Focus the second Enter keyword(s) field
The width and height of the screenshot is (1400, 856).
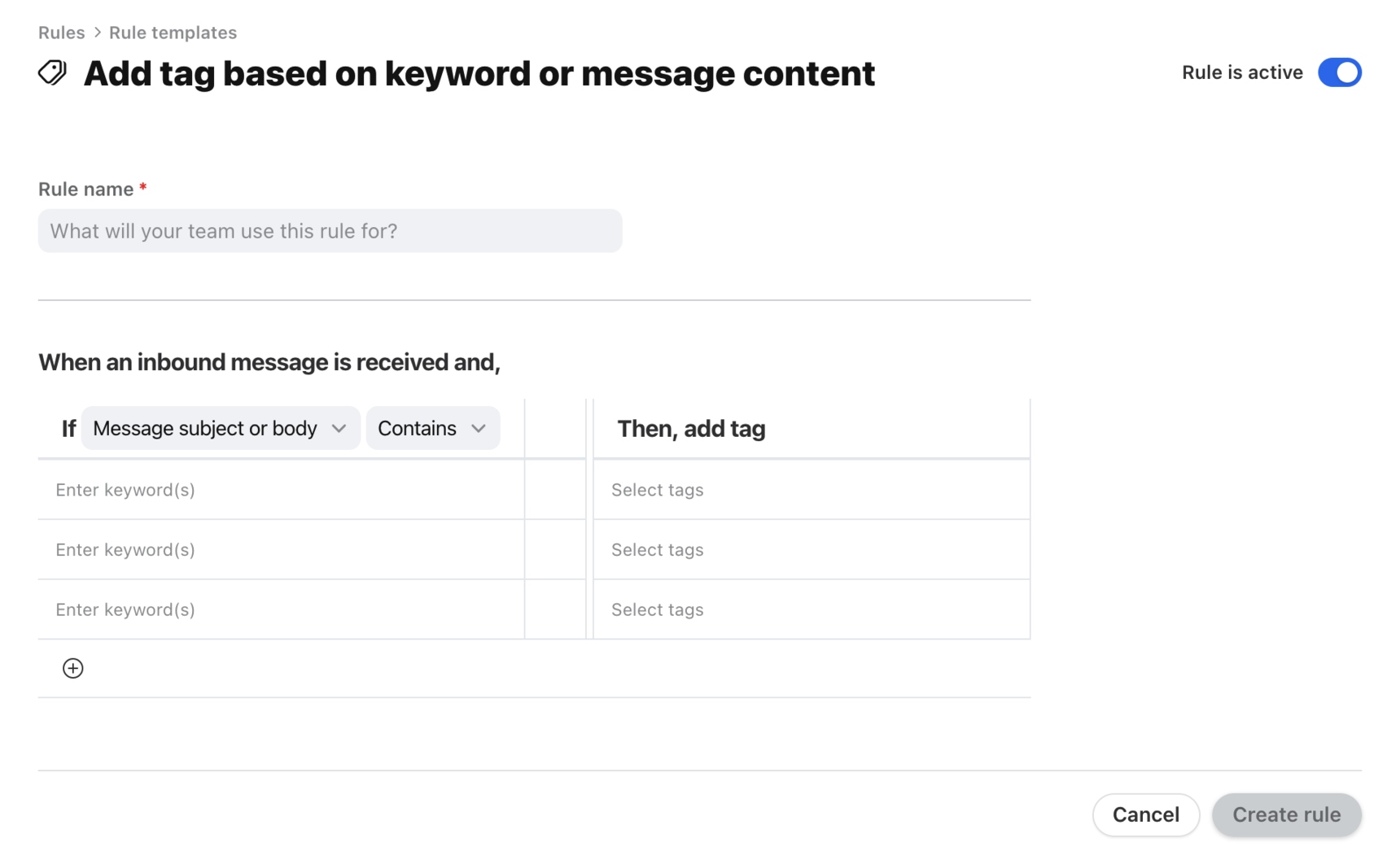(x=281, y=550)
